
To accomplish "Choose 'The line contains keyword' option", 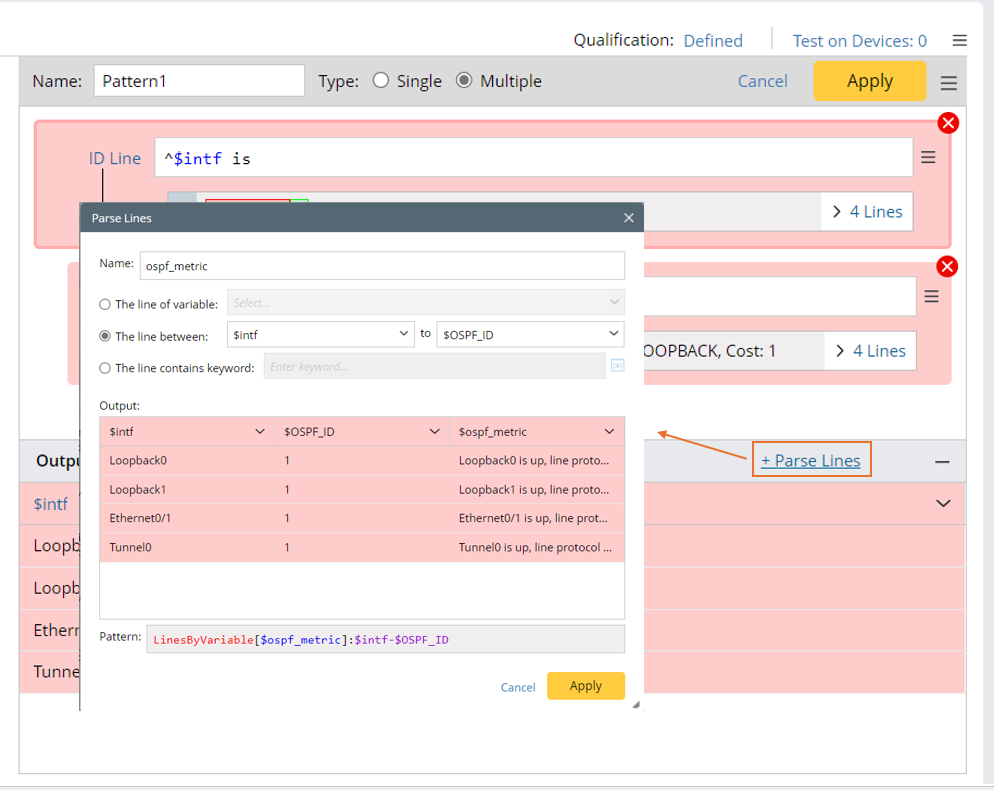I will [x=105, y=368].
